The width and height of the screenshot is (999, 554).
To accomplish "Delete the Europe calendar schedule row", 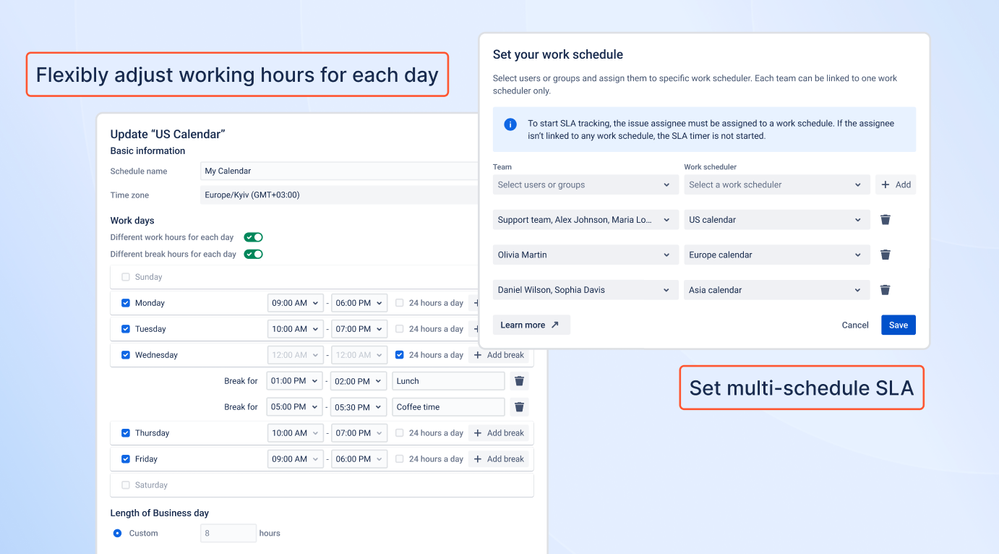I will pos(885,255).
